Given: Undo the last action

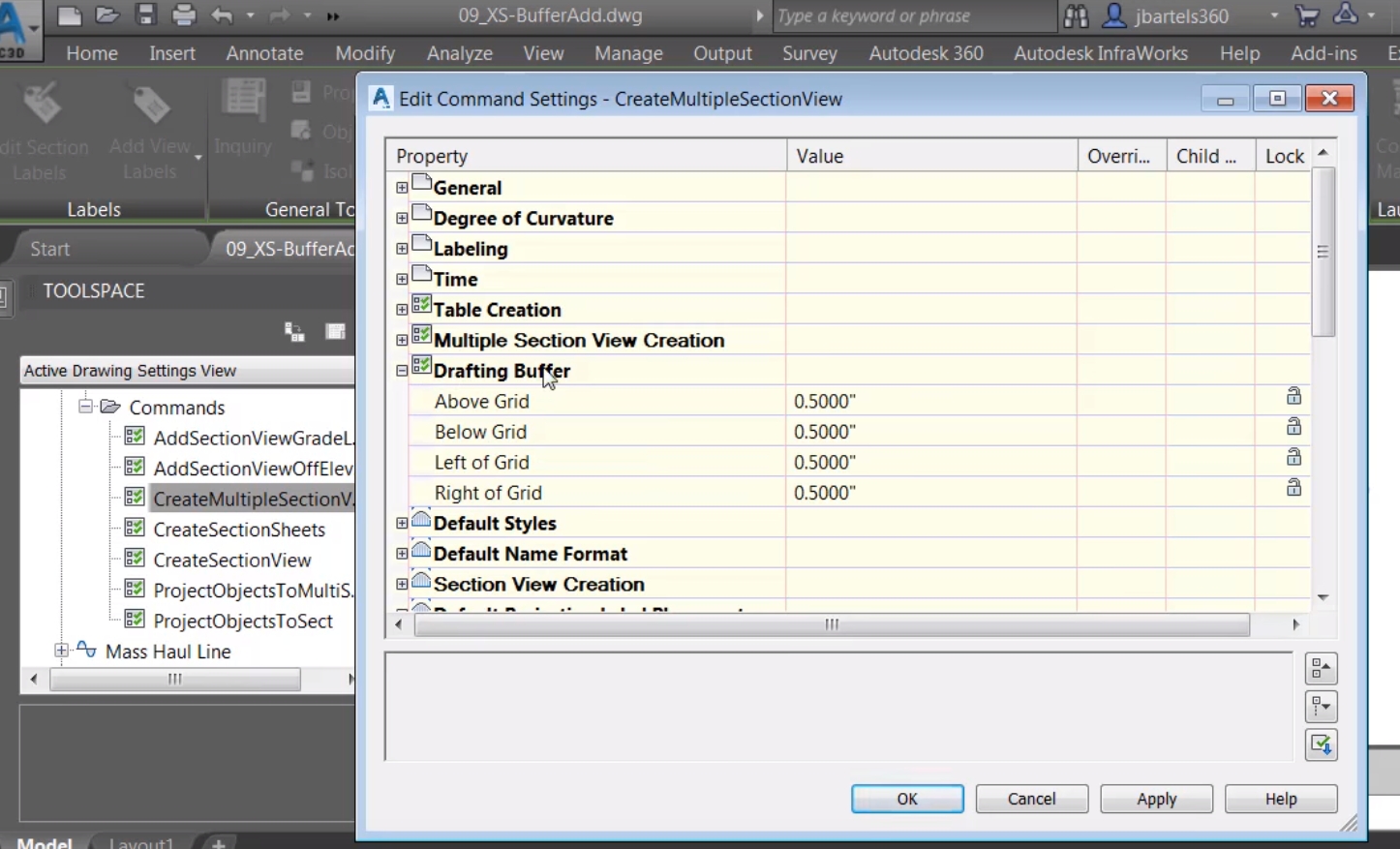Looking at the screenshot, I should tap(221, 15).
